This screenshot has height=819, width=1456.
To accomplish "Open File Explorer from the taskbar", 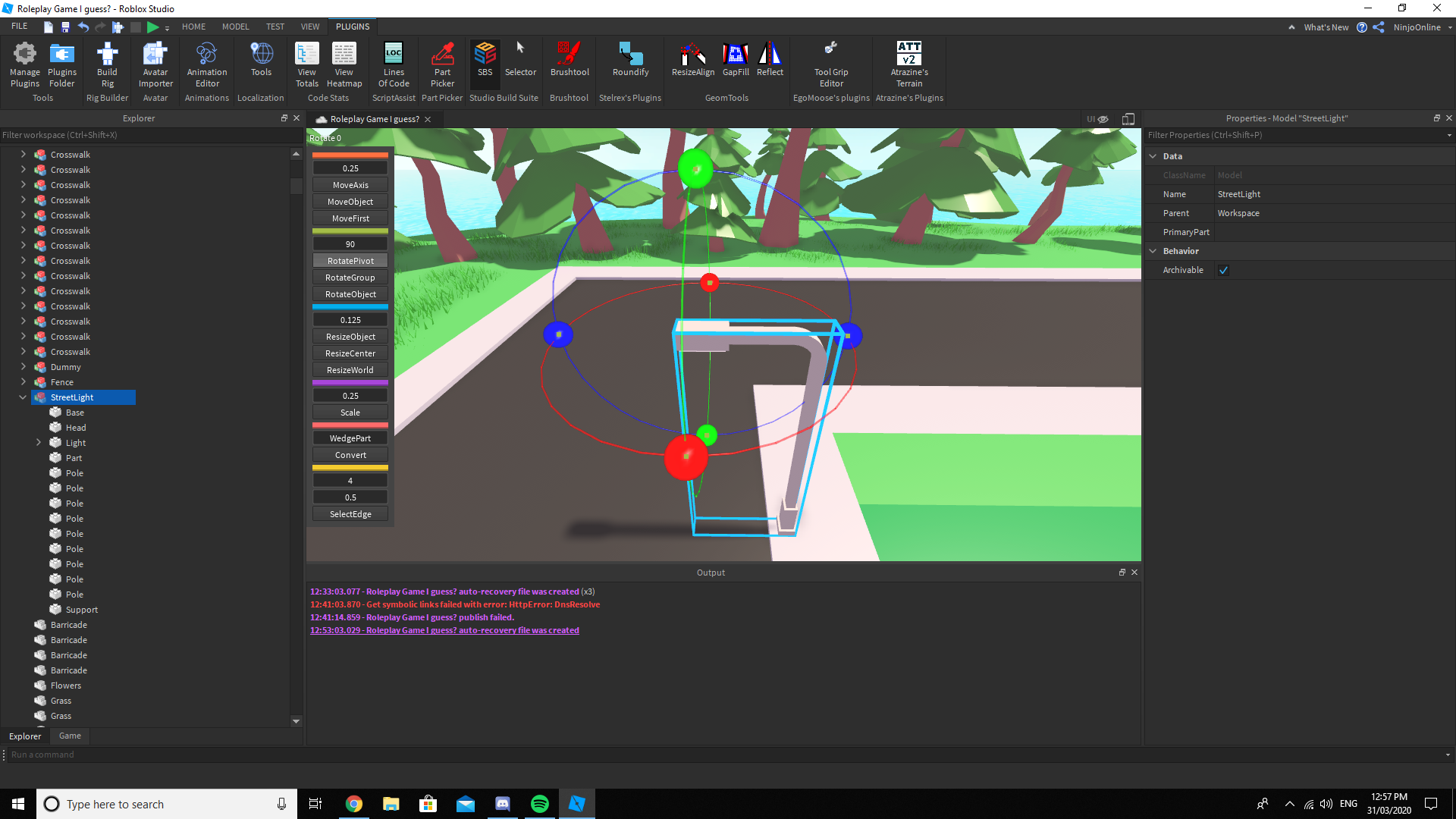I will [x=391, y=804].
